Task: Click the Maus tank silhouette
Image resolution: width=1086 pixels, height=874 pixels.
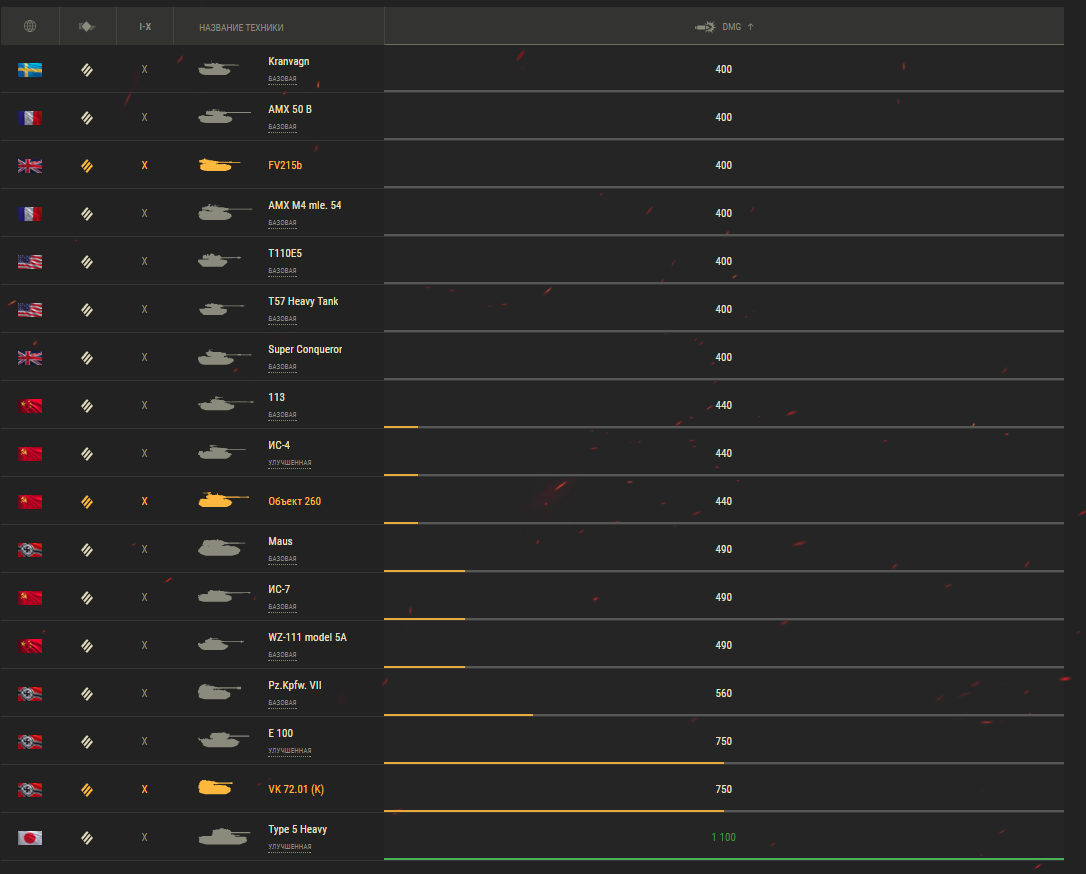Action: click(221, 549)
